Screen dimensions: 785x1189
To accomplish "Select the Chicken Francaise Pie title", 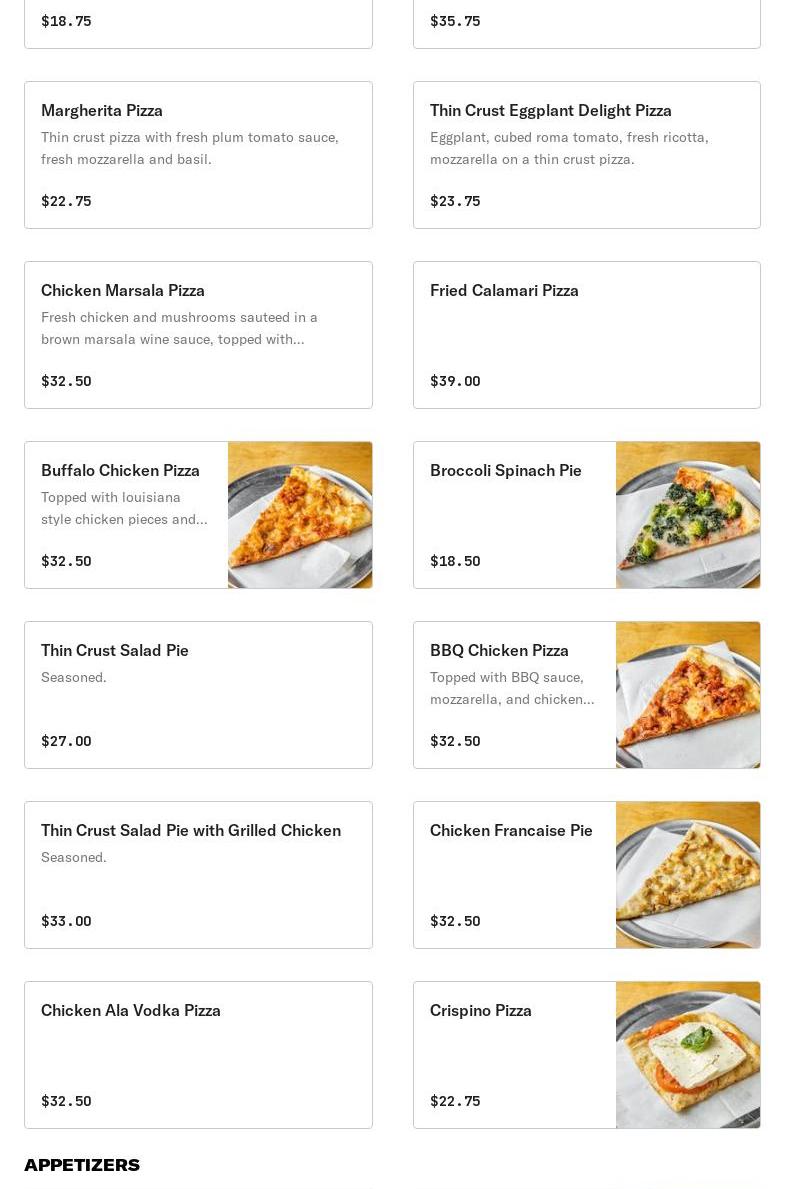I will [x=511, y=830].
